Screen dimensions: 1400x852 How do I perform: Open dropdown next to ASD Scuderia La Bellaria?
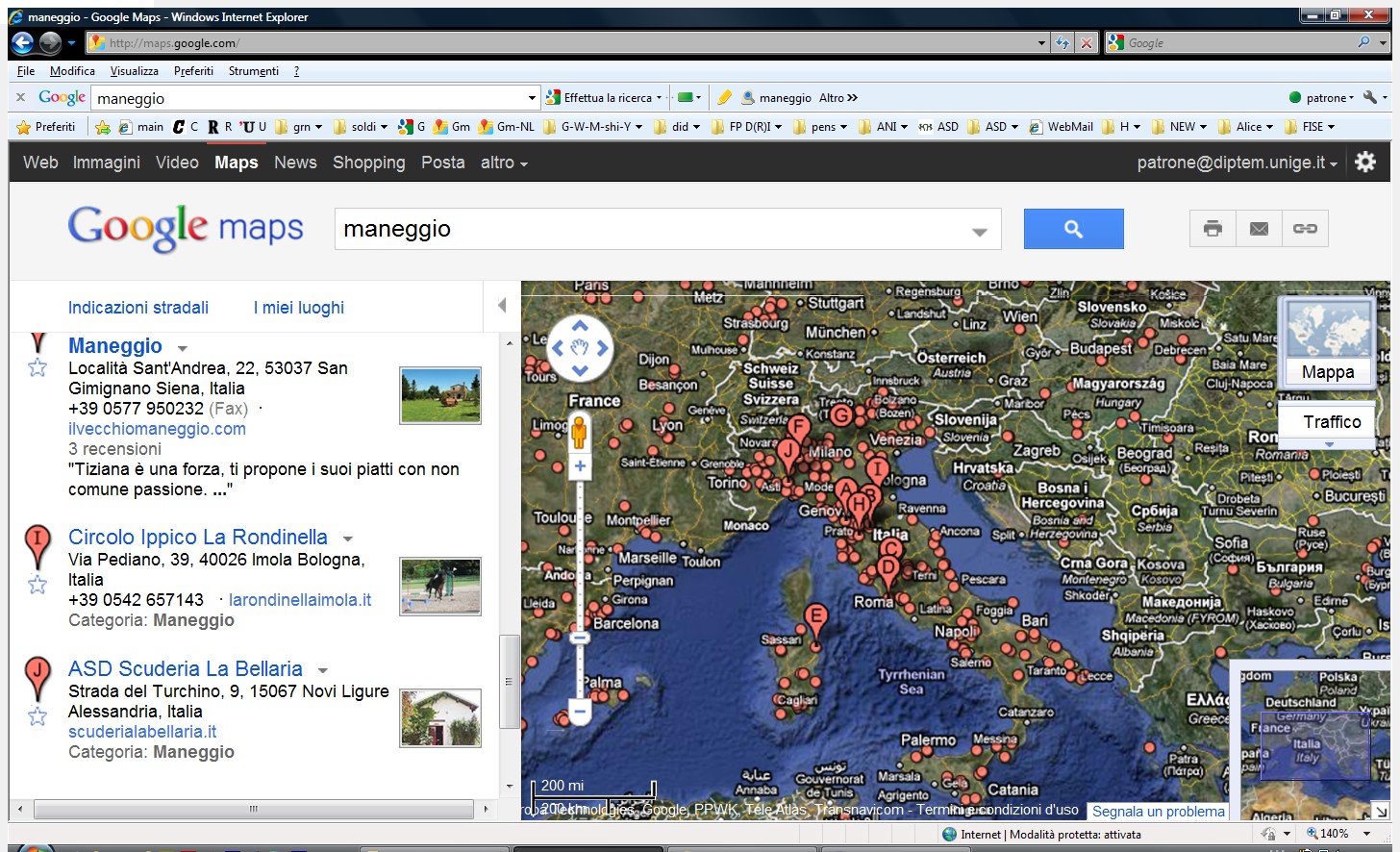tap(323, 670)
